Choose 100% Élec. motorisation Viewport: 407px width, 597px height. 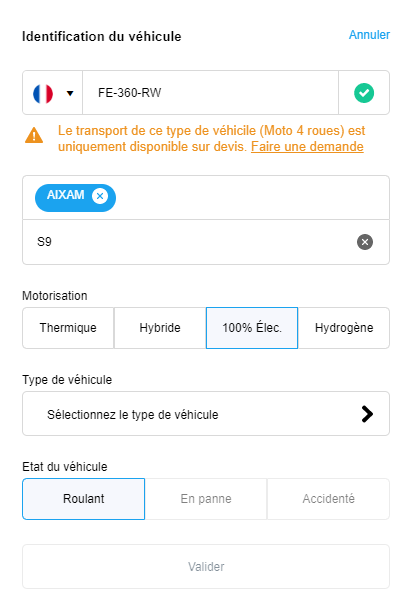[252, 328]
